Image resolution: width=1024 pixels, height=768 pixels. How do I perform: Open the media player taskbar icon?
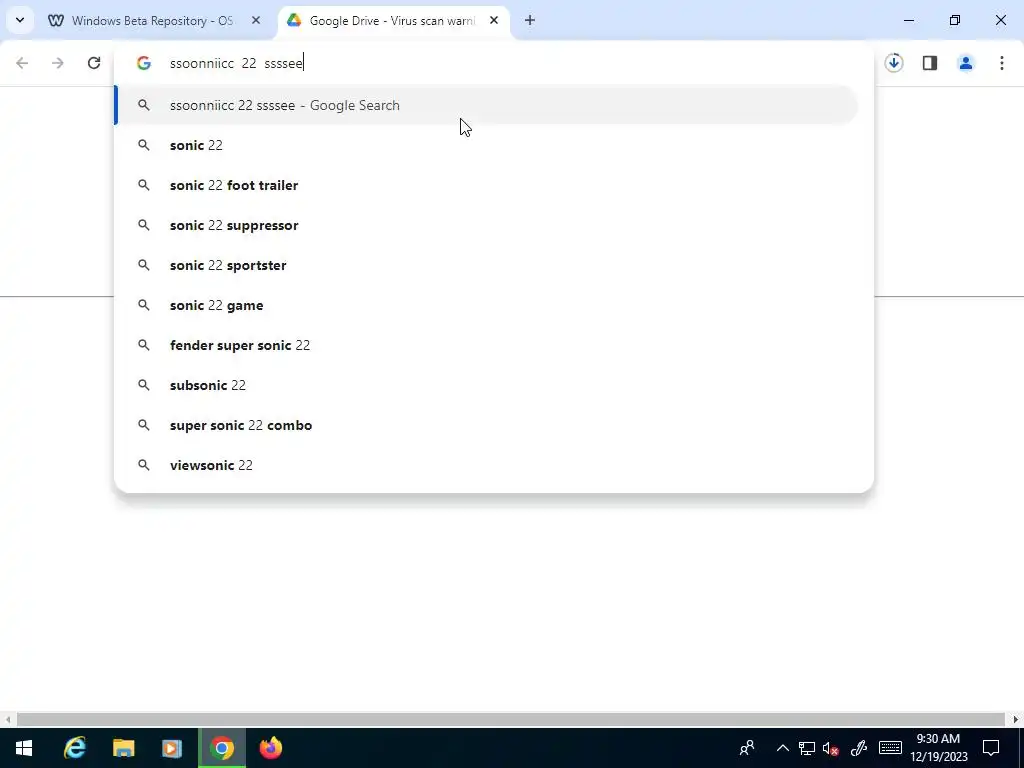pyautogui.click(x=172, y=748)
